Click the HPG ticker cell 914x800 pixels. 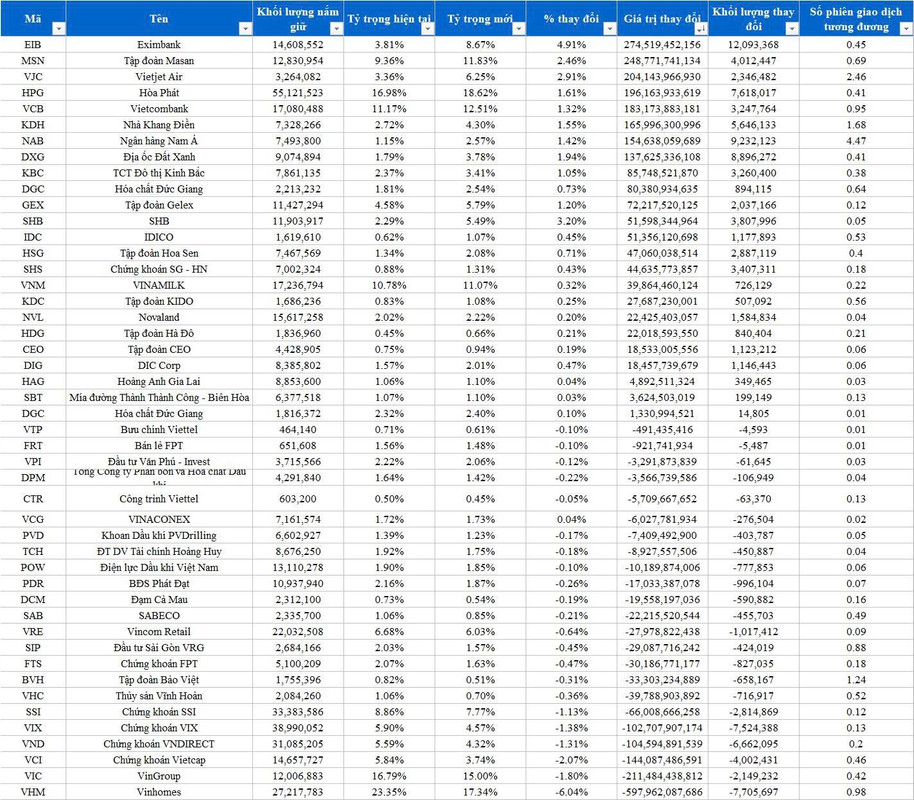point(33,93)
